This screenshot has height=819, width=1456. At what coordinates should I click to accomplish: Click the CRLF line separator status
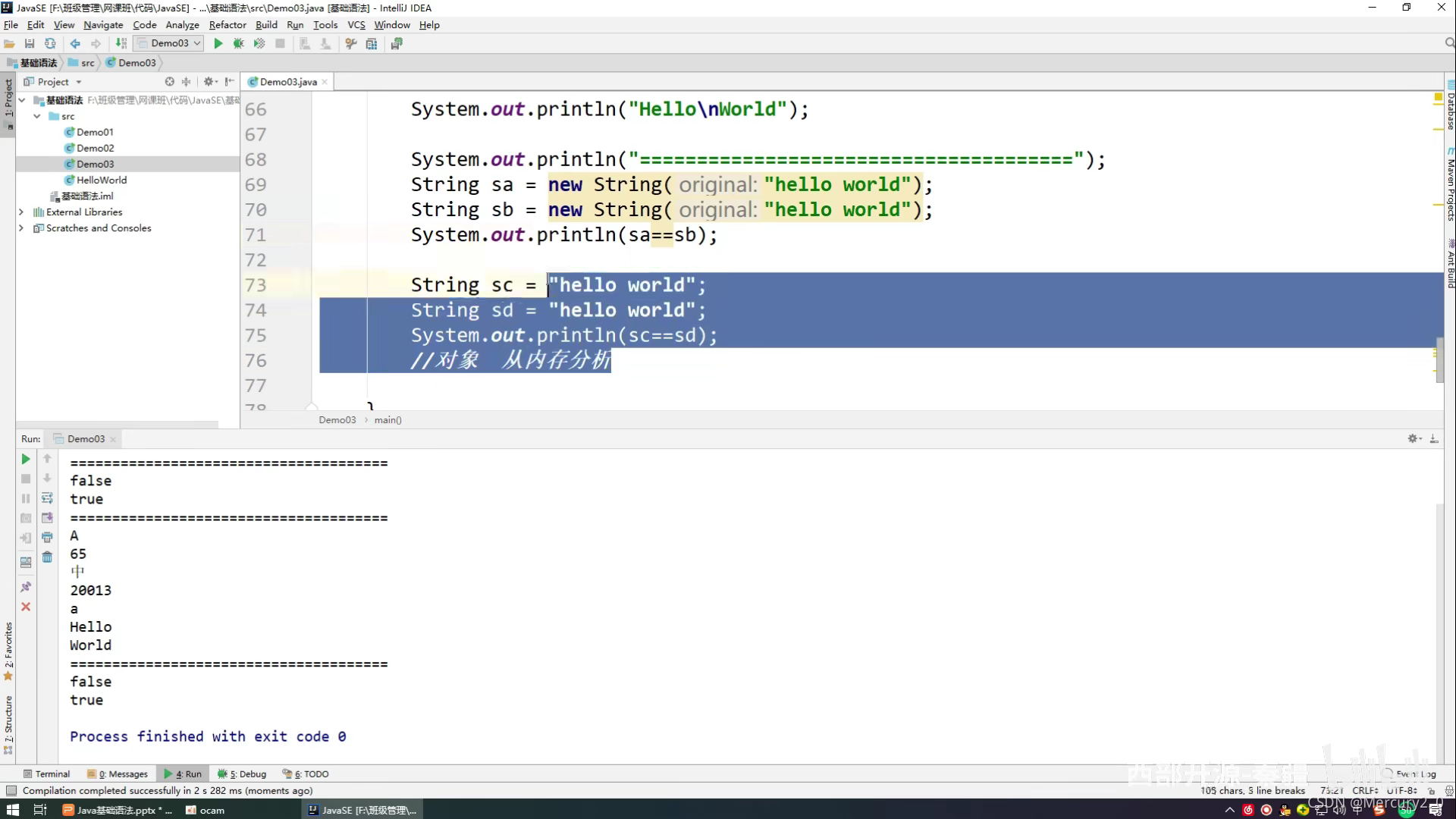click(1365, 790)
